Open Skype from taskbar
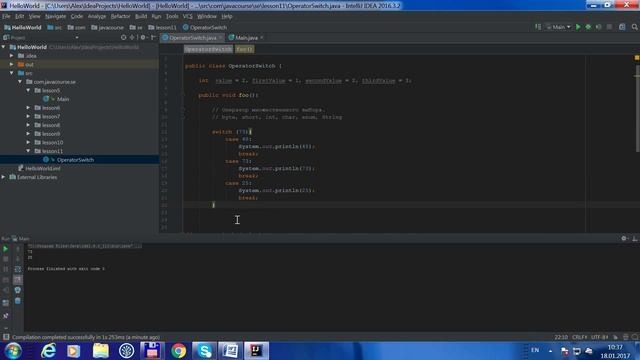 (x=204, y=351)
